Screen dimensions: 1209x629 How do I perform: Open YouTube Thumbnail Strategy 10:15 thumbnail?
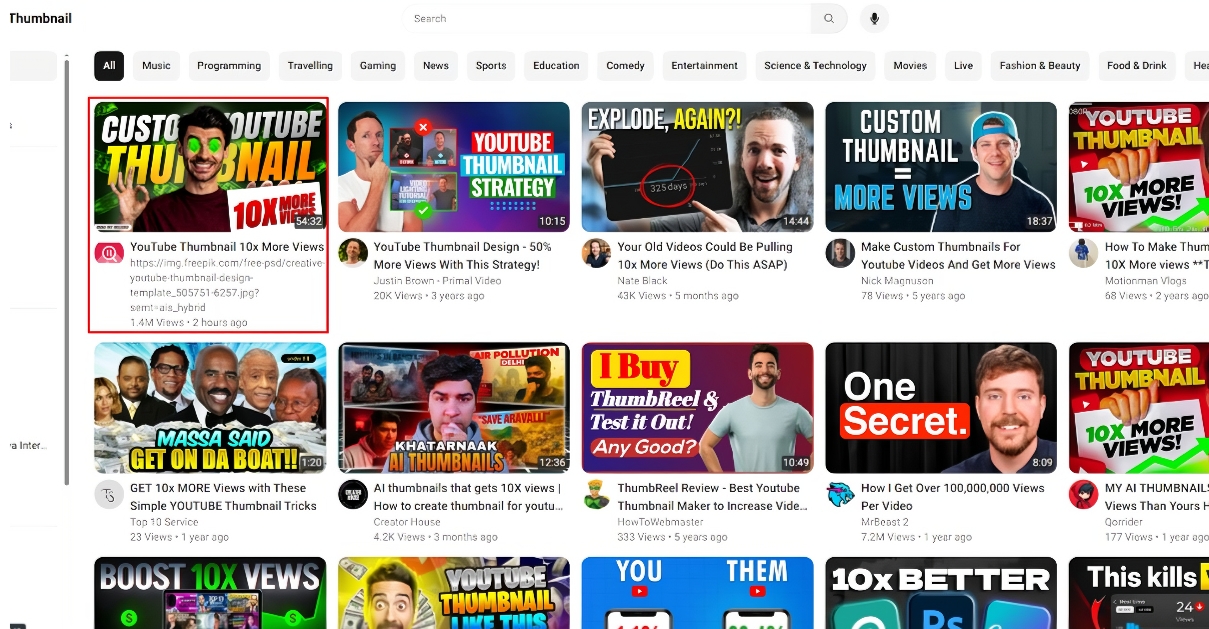pos(454,167)
